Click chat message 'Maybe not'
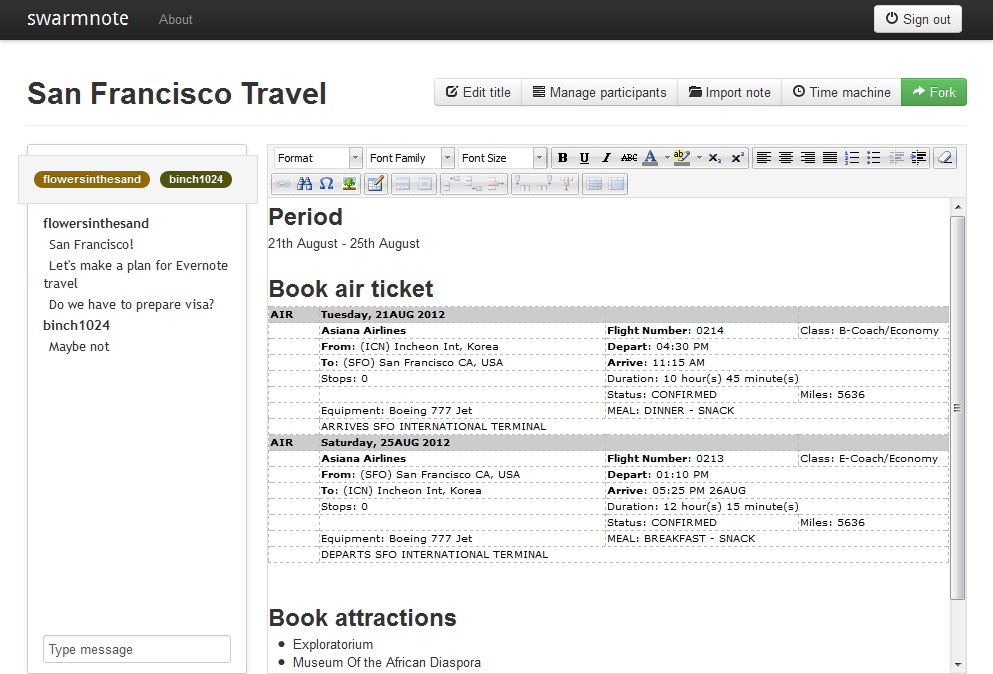This screenshot has width=993, height=674. click(x=79, y=347)
